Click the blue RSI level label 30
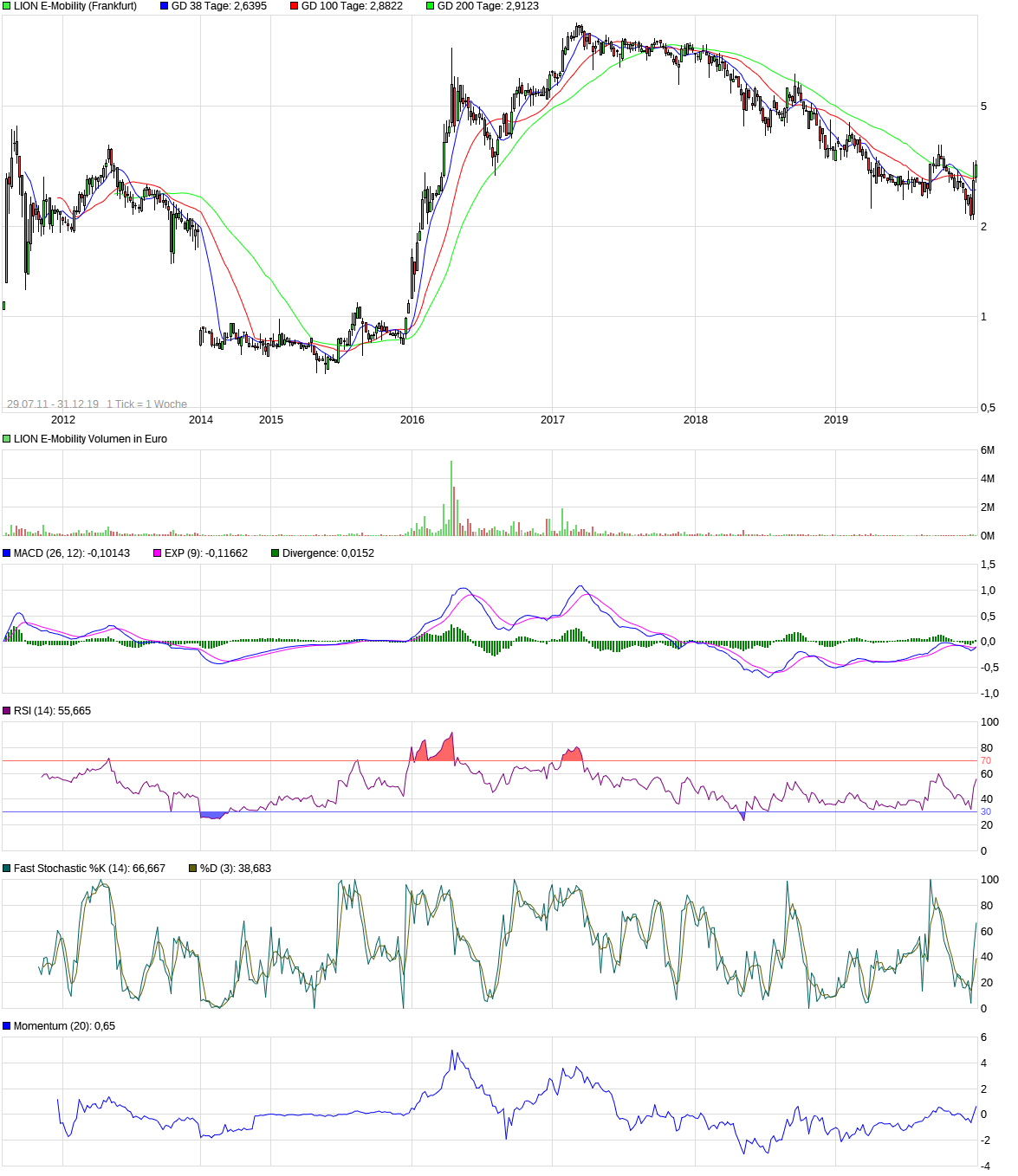Screen dimensions: 1018x1176 coord(986,812)
